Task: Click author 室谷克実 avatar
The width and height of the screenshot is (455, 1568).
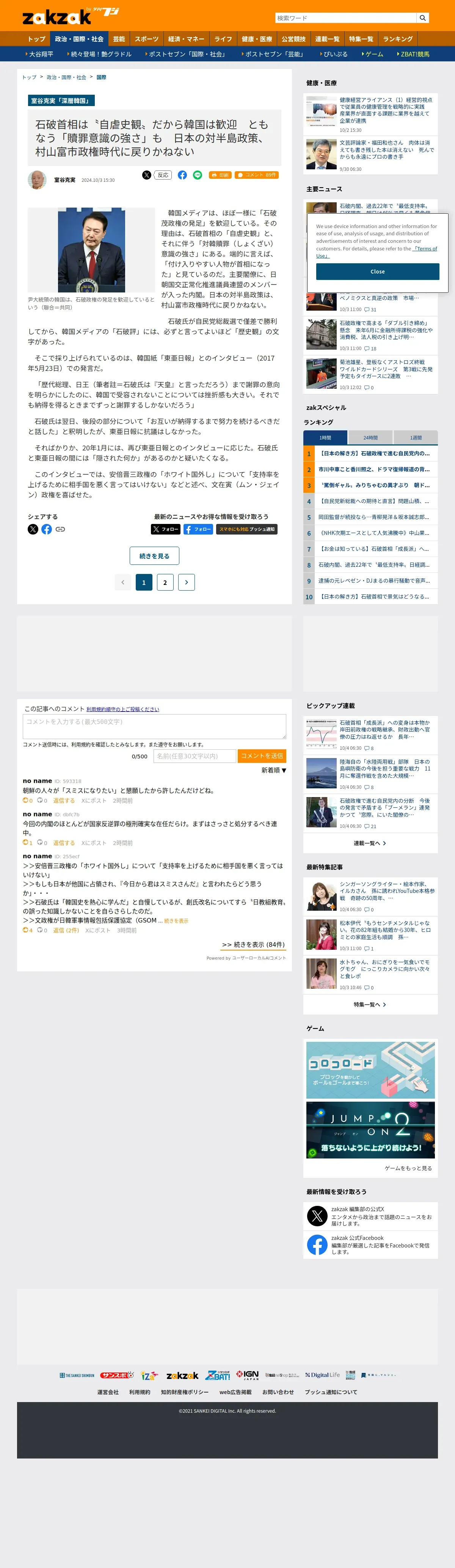Action: [x=37, y=180]
